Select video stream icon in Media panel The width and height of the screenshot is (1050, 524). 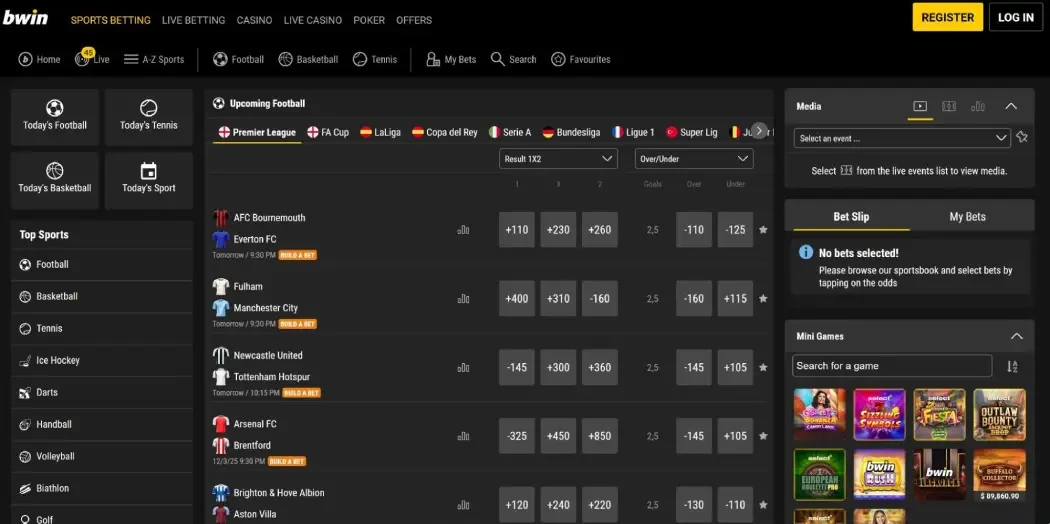click(920, 106)
